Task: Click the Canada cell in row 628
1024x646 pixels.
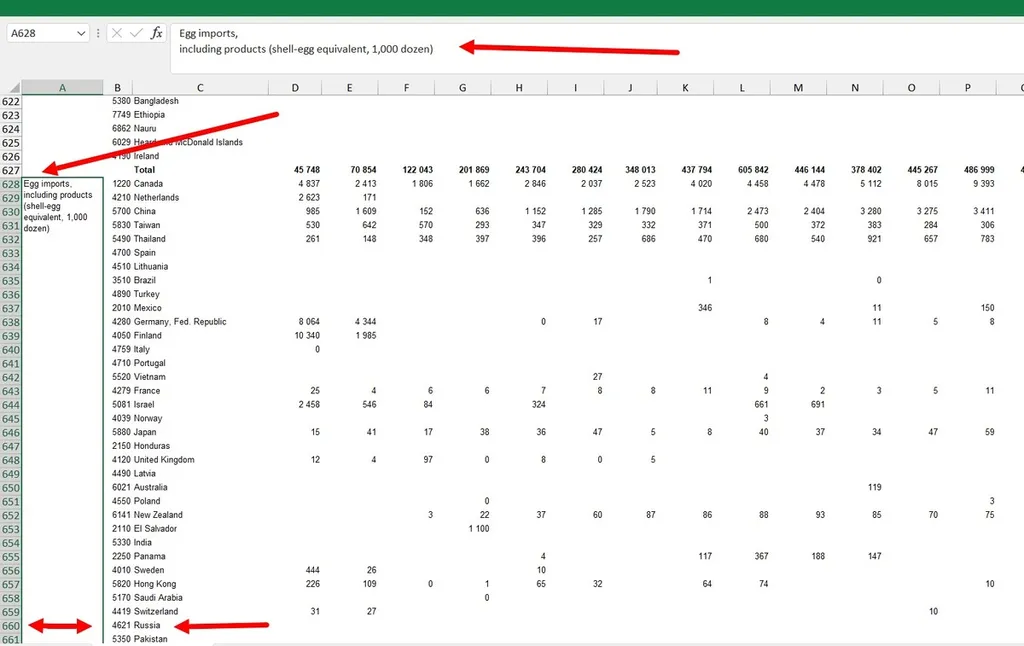Action: pyautogui.click(x=148, y=184)
